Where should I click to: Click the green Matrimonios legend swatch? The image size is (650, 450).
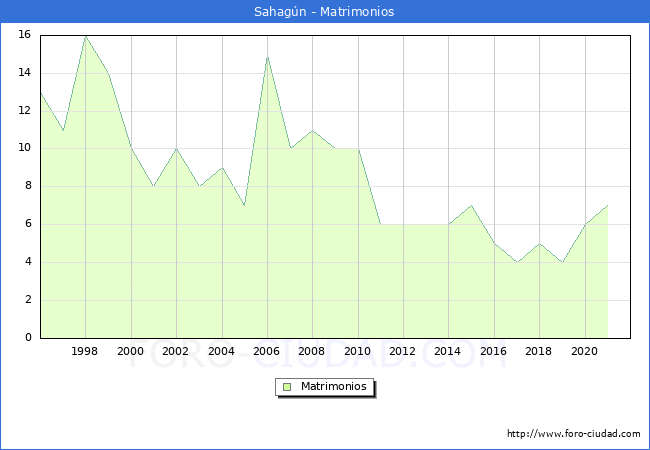(x=287, y=386)
